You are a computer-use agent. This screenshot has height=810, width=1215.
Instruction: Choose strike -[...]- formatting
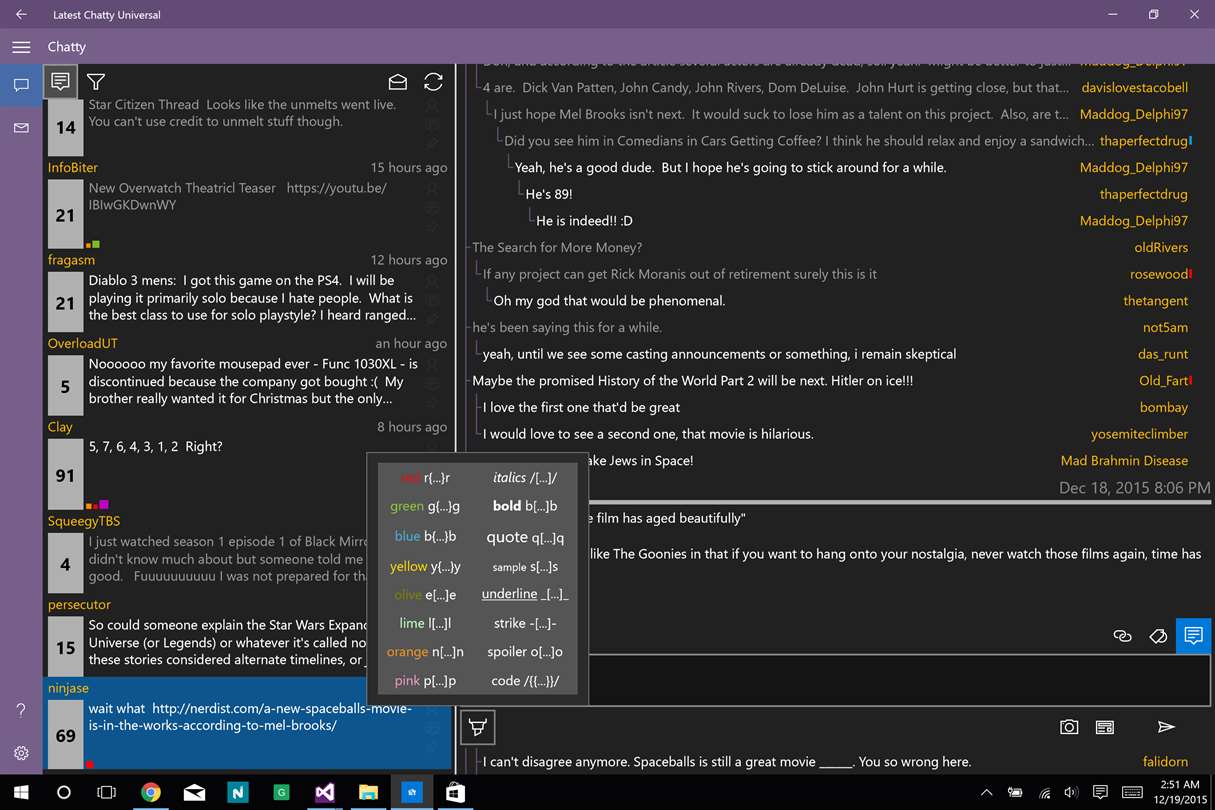525,623
